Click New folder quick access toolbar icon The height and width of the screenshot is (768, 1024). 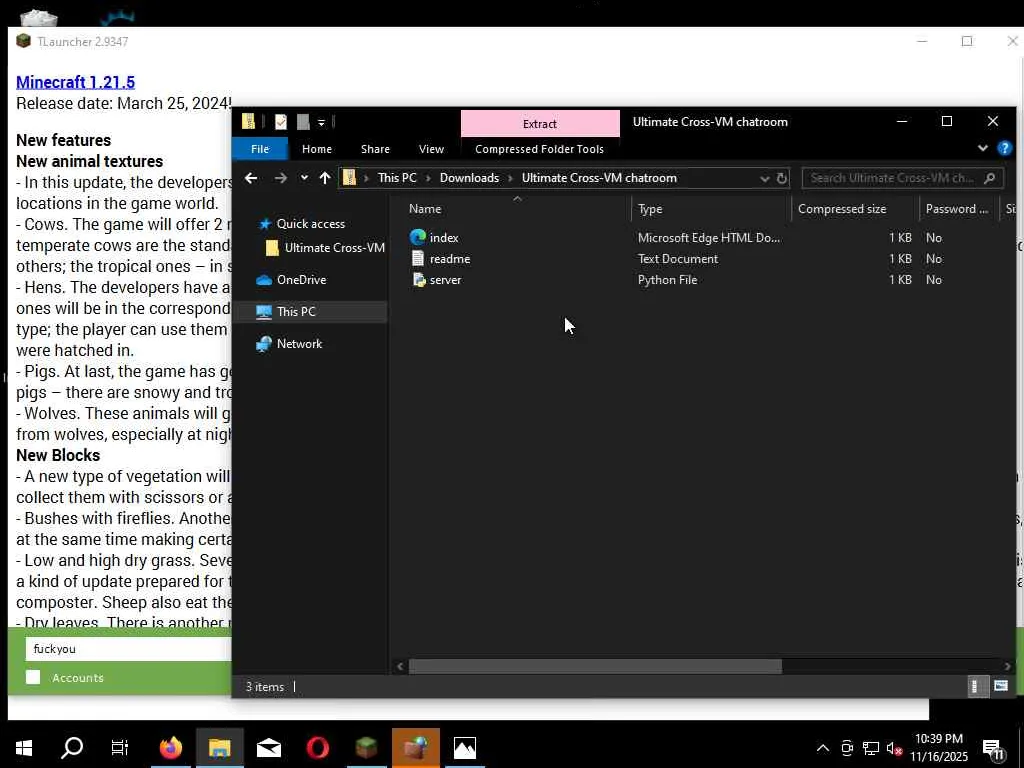pyautogui.click(x=302, y=121)
